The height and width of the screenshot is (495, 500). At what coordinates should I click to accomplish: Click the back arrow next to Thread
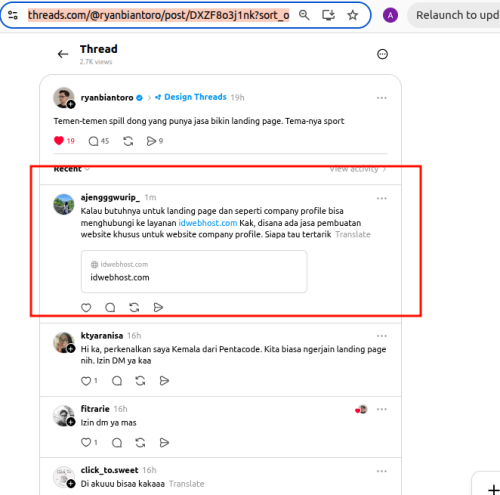pos(63,54)
